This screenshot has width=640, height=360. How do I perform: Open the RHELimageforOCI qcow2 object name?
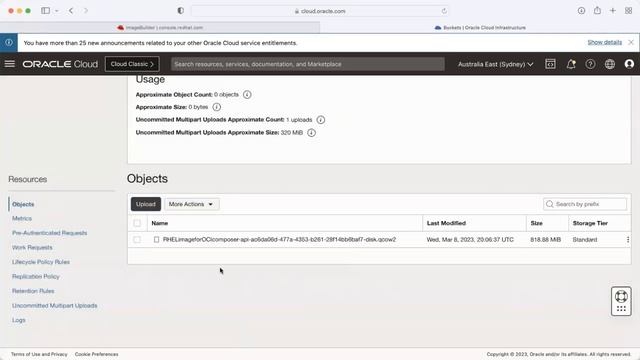click(279, 240)
